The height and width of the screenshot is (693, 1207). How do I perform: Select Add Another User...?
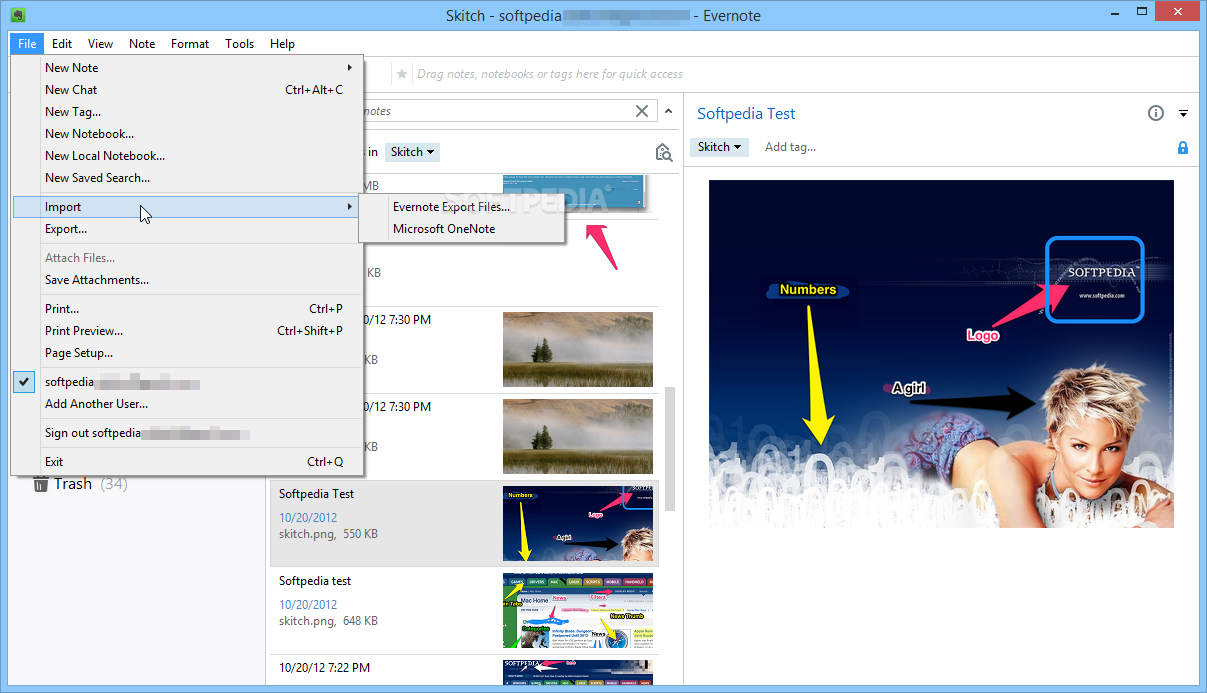click(188, 404)
